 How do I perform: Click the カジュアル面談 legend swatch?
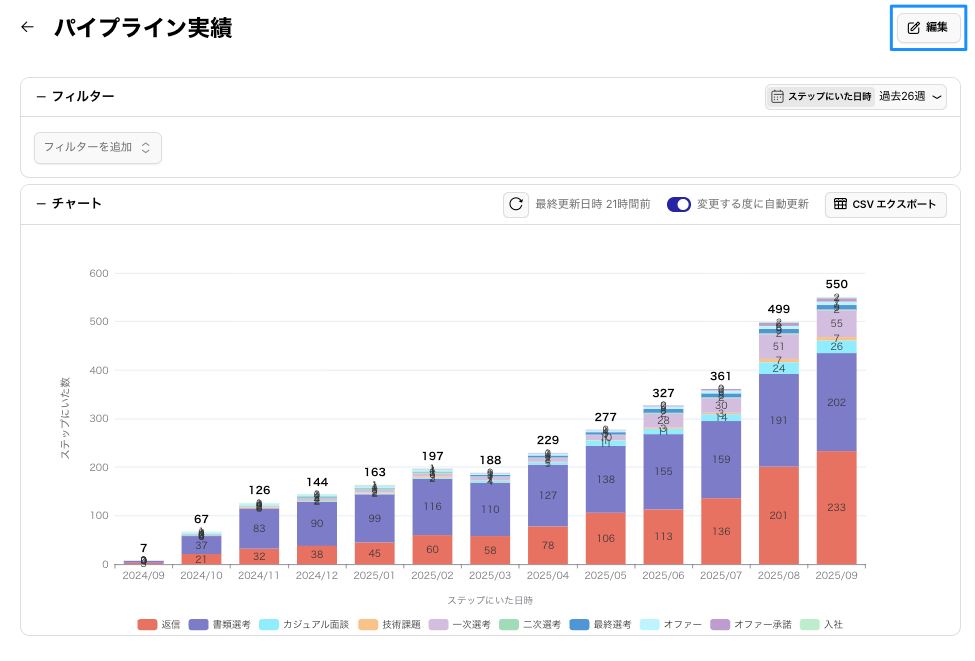pos(269,625)
